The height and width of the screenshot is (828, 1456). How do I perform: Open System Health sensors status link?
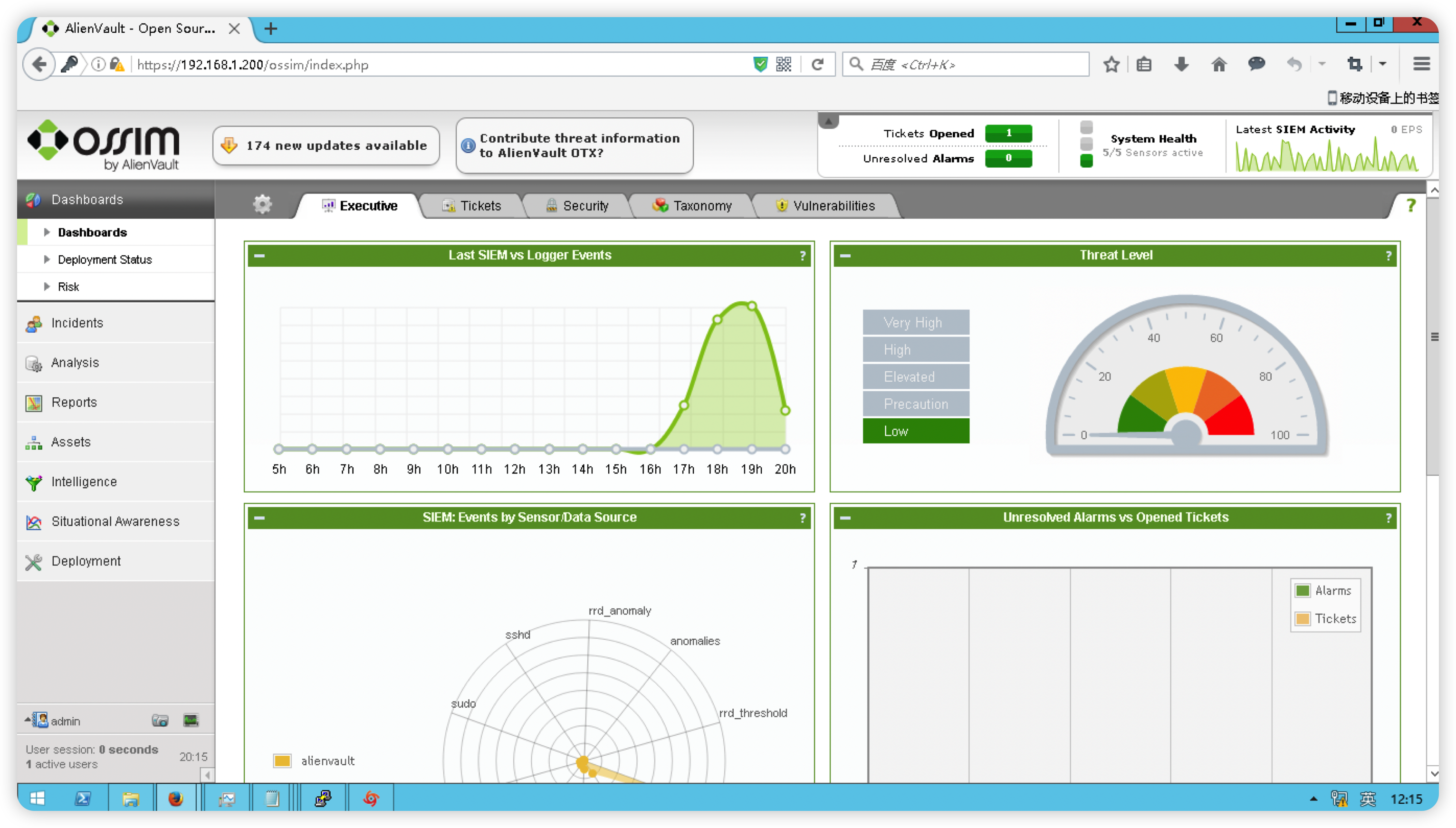coord(1152,145)
